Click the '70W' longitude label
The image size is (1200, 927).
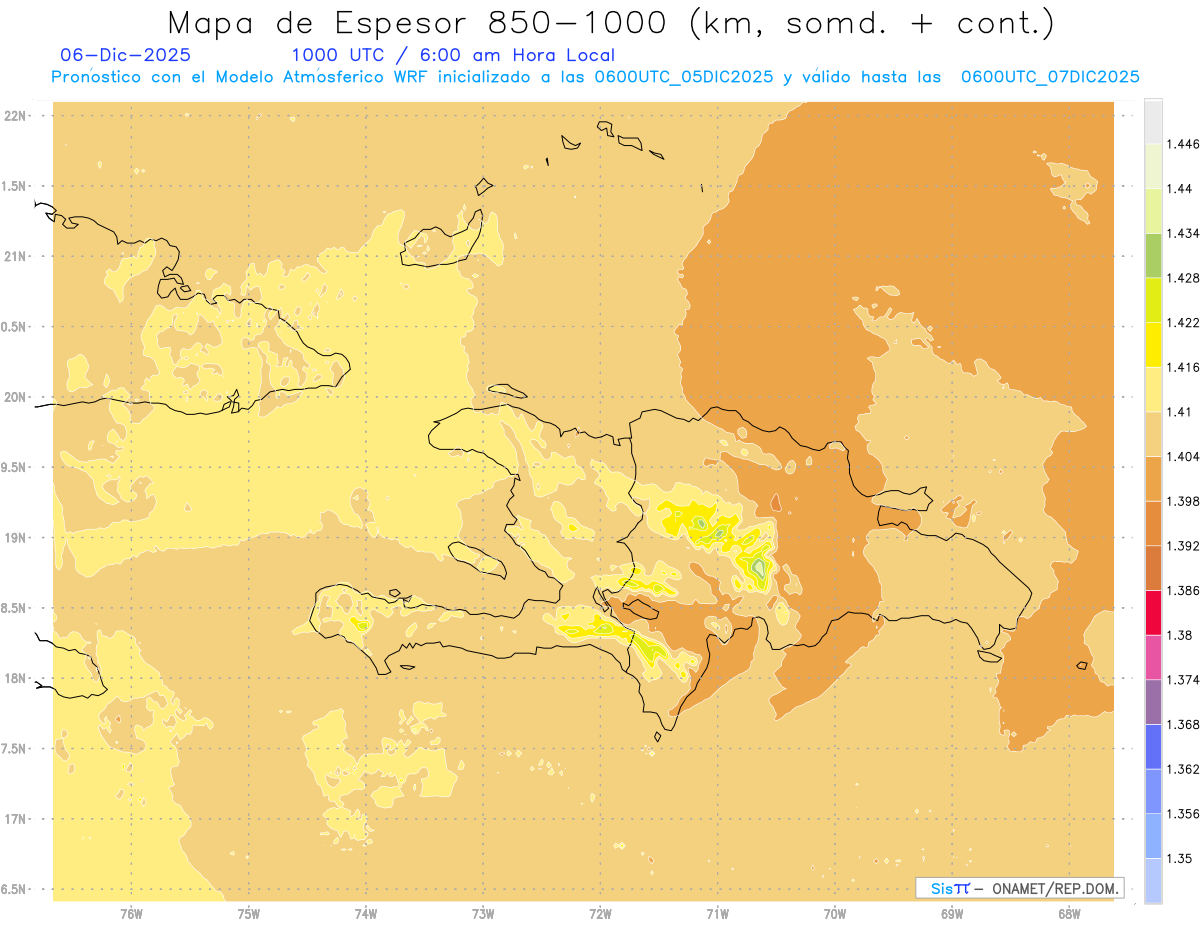(835, 914)
